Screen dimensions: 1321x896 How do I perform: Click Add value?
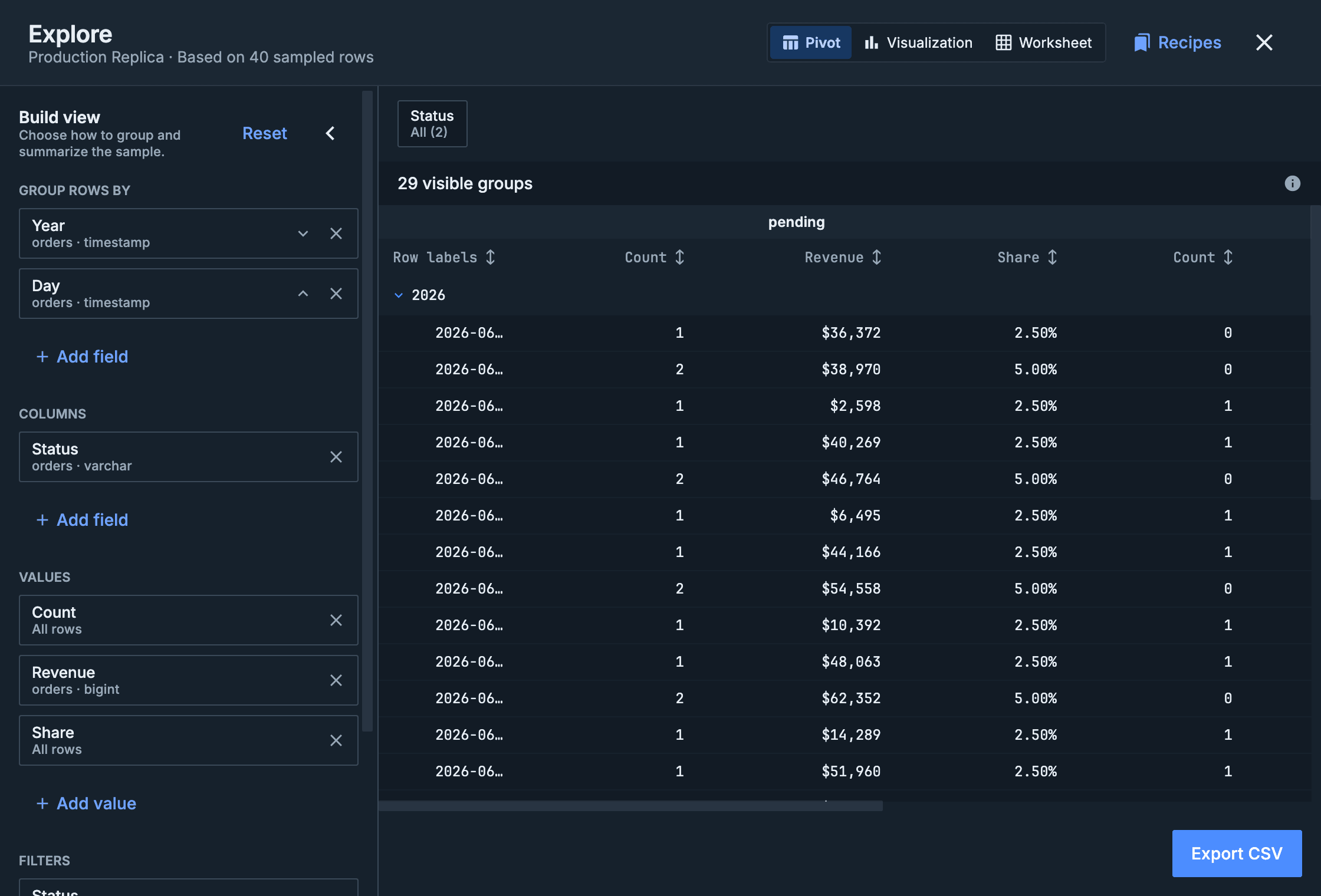pos(86,803)
